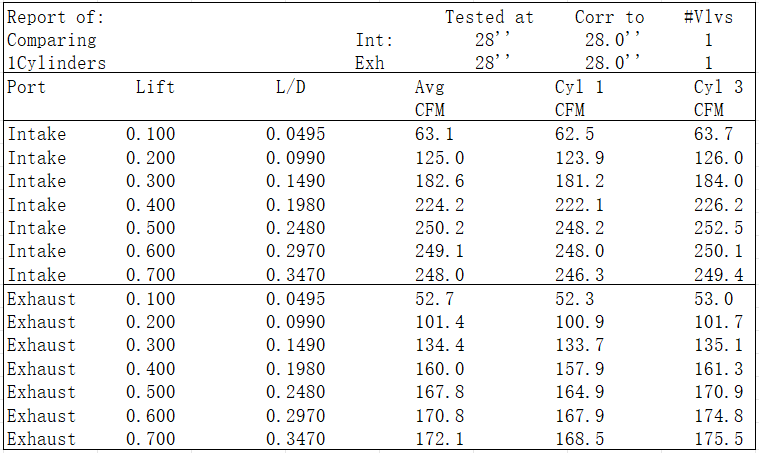This screenshot has width=759, height=453.
Task: Click the Cyl 1 value 157.9
Action: point(578,369)
